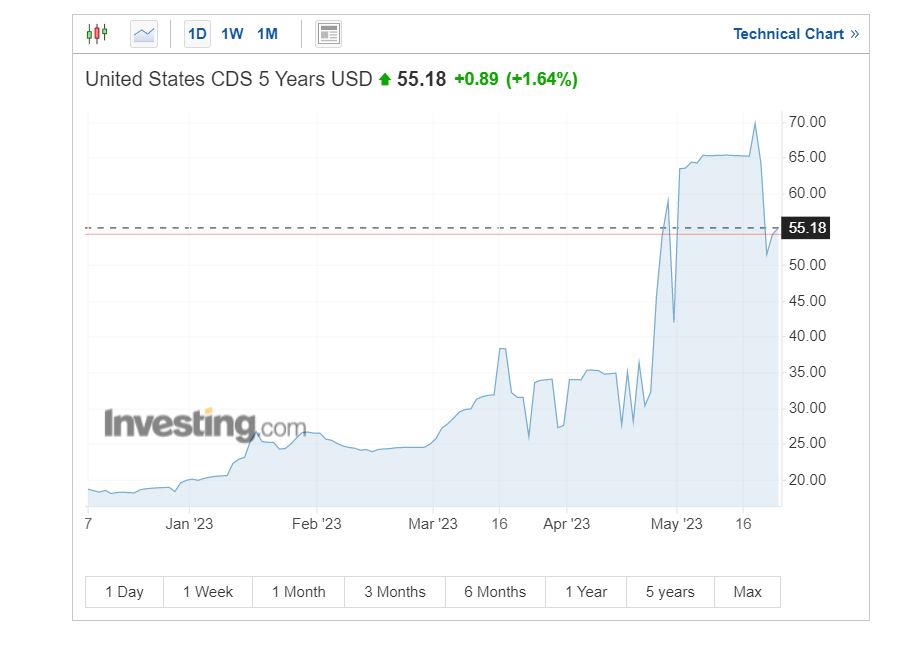
Task: Switch to 6 Months range
Action: pos(495,592)
